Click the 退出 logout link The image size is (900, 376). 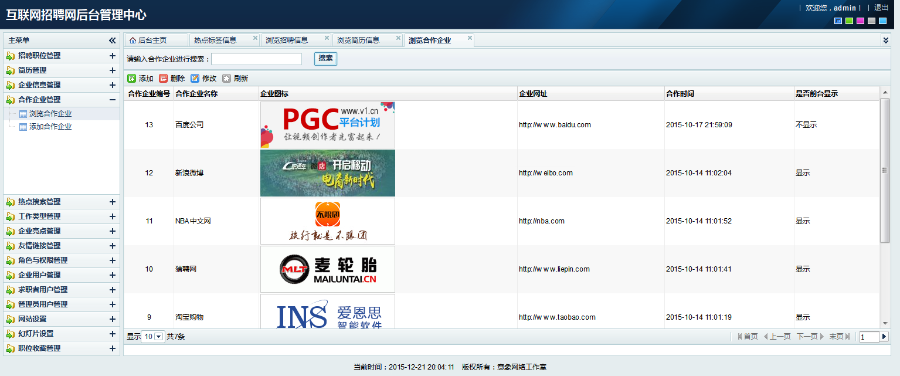point(881,8)
